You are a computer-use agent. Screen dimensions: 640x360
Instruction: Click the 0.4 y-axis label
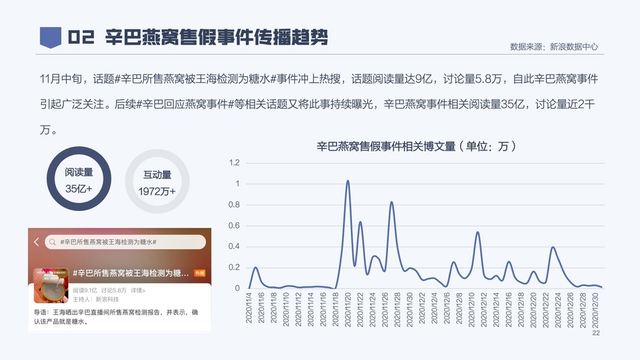point(234,246)
